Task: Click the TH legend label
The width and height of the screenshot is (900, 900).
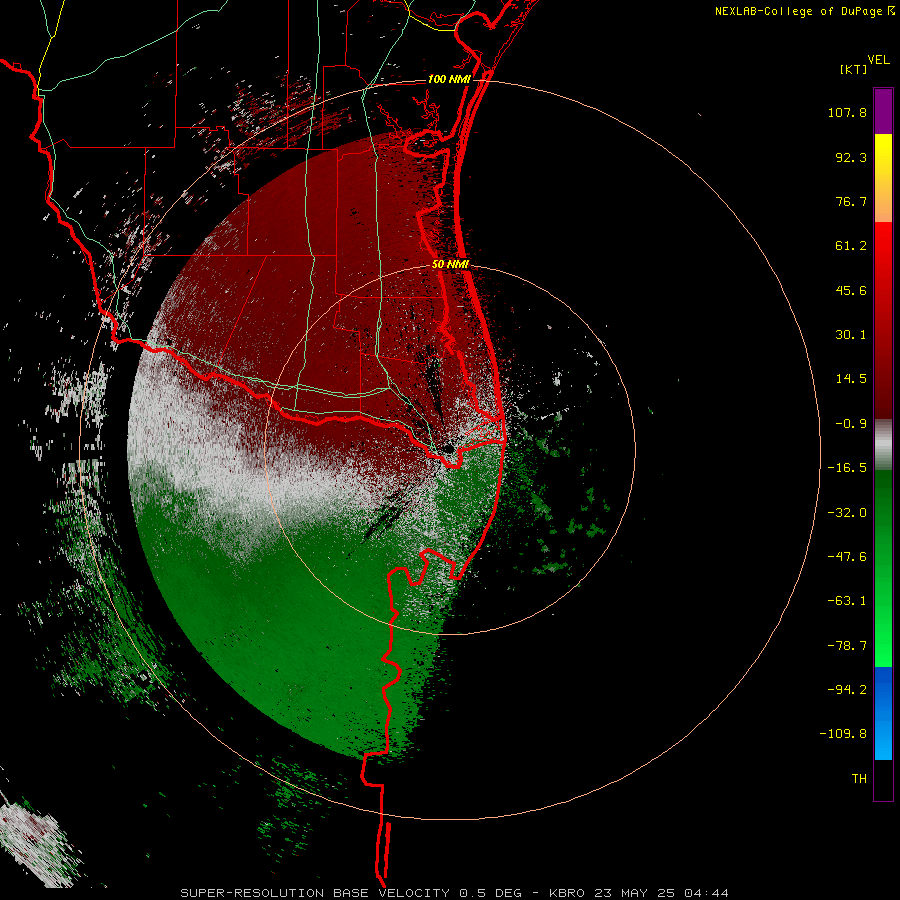Action: click(x=859, y=779)
